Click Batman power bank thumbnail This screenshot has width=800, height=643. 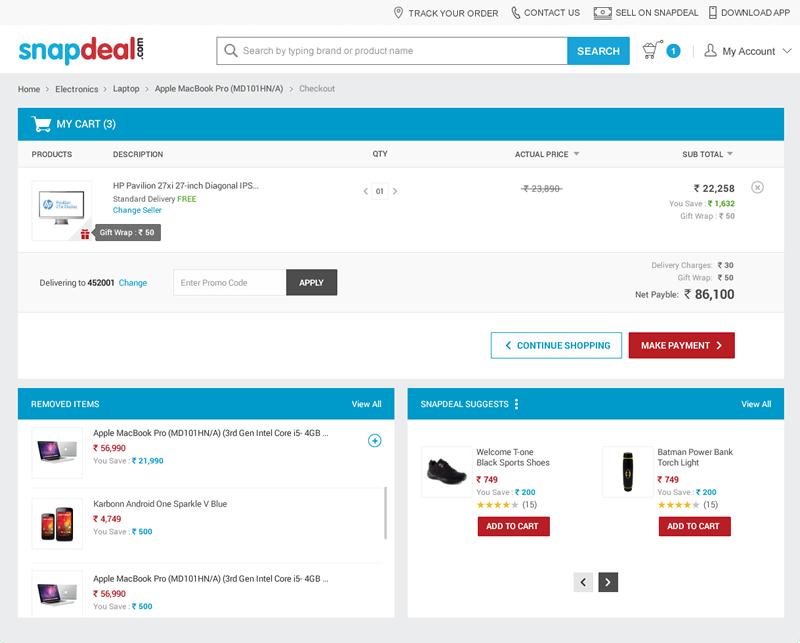[628, 472]
